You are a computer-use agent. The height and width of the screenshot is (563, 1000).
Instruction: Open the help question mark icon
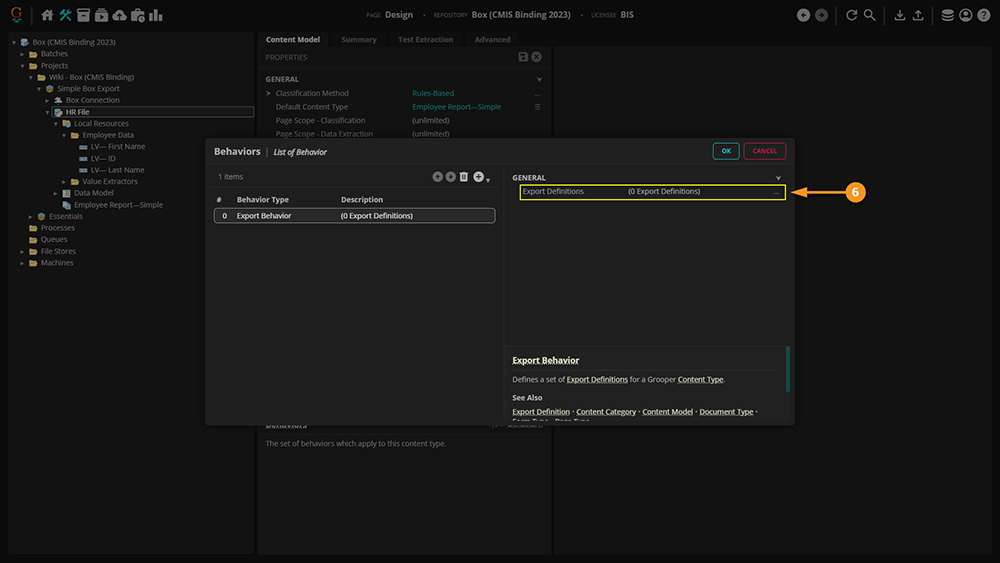(x=984, y=15)
